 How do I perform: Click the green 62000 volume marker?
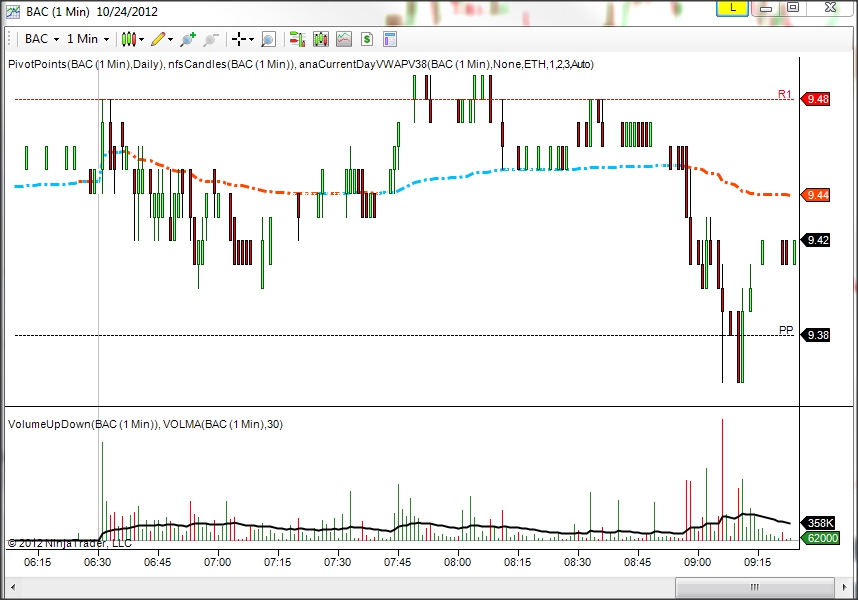(820, 538)
